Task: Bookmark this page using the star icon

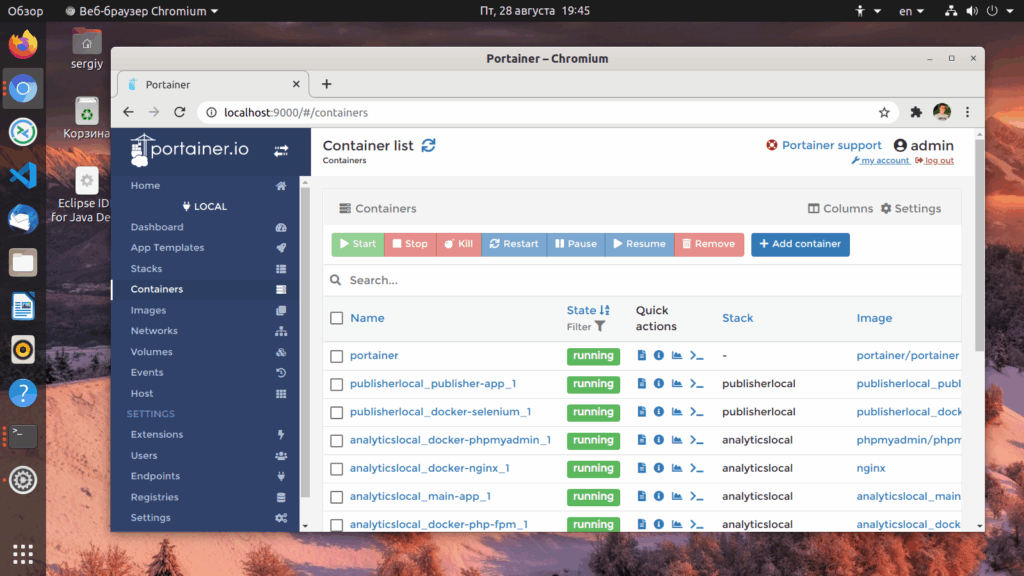Action: 884,112
